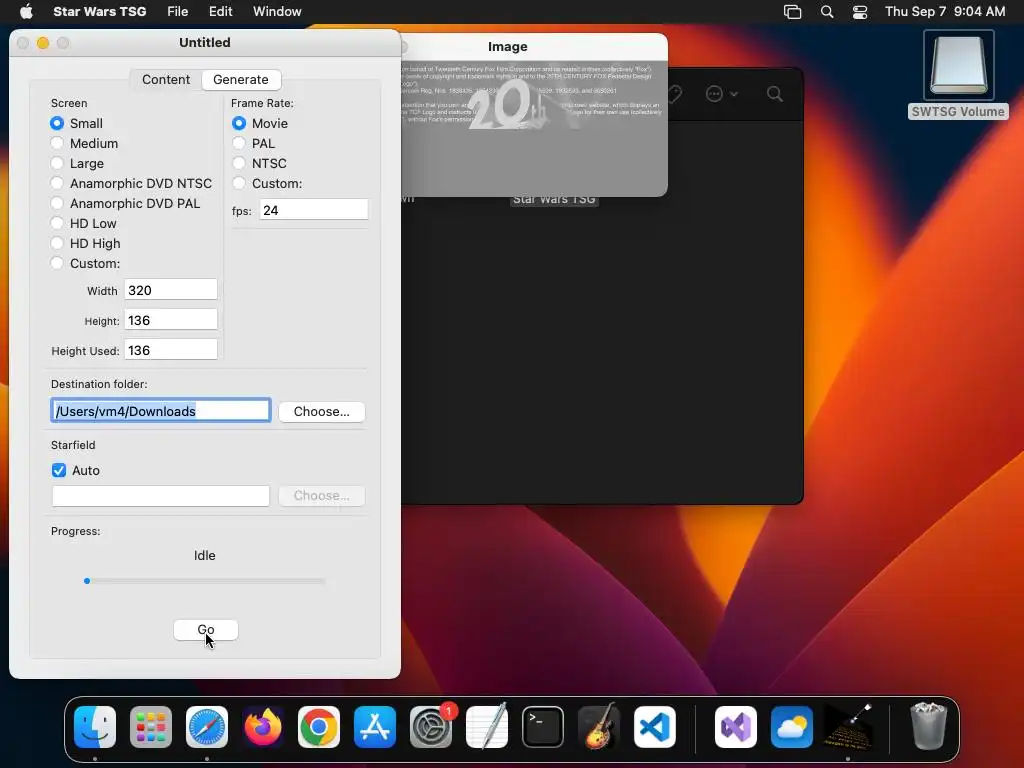Image resolution: width=1024 pixels, height=768 pixels.
Task: Click the search icon in background window
Action: (x=775, y=94)
